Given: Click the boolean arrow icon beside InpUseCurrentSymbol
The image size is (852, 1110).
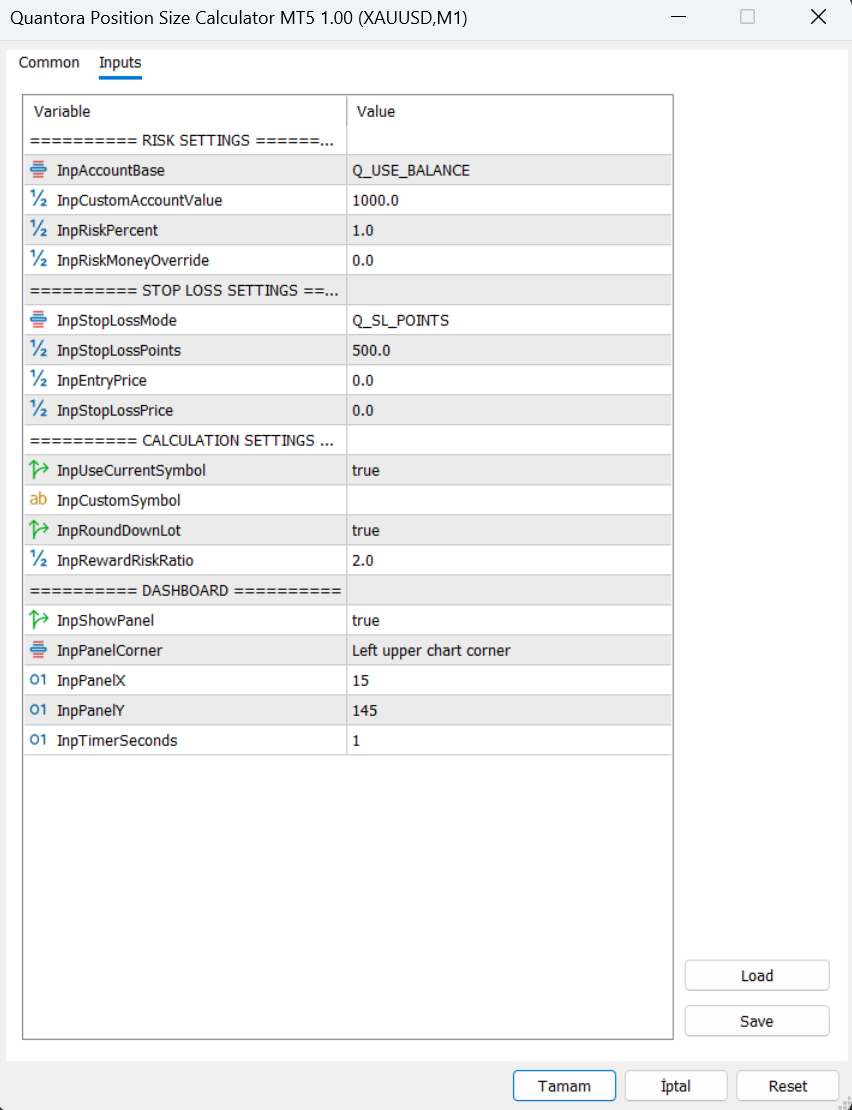Looking at the screenshot, I should click(x=38, y=470).
